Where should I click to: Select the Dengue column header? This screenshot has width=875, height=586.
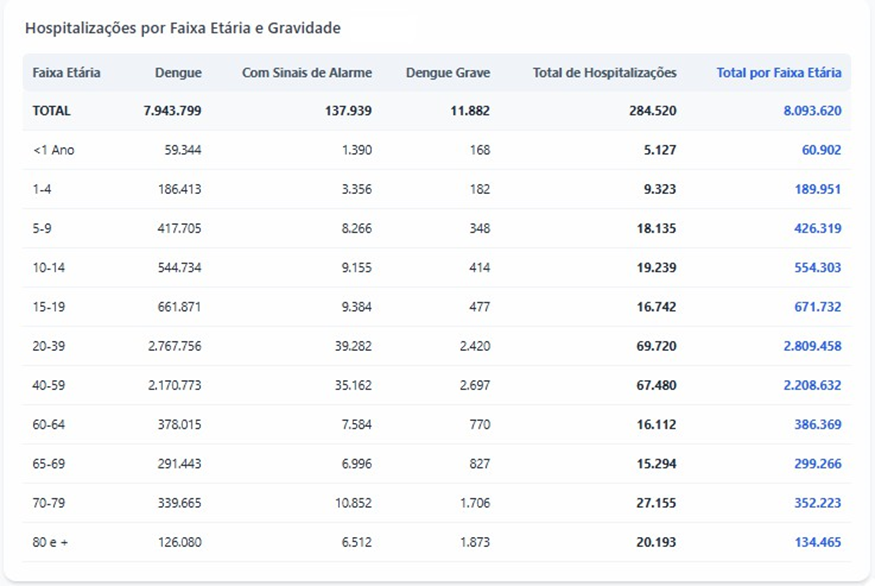coord(178,73)
